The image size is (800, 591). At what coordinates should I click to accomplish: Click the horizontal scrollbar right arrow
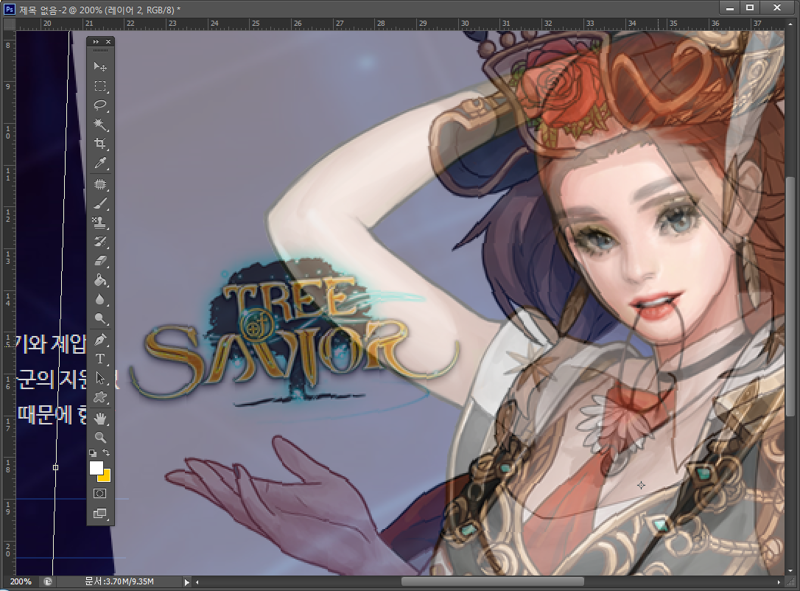(x=779, y=582)
